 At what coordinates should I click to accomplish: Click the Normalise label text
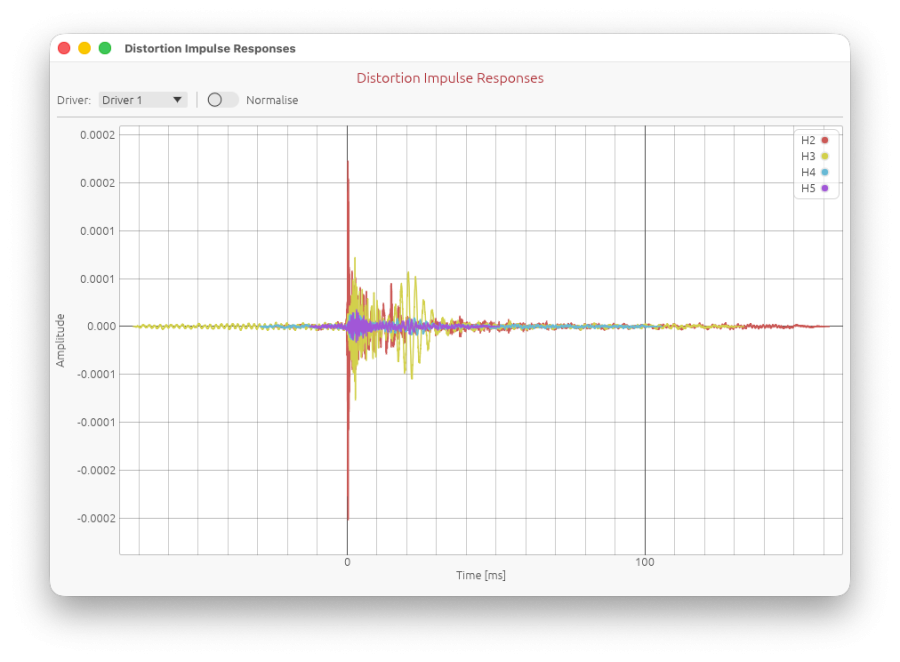pyautogui.click(x=272, y=100)
